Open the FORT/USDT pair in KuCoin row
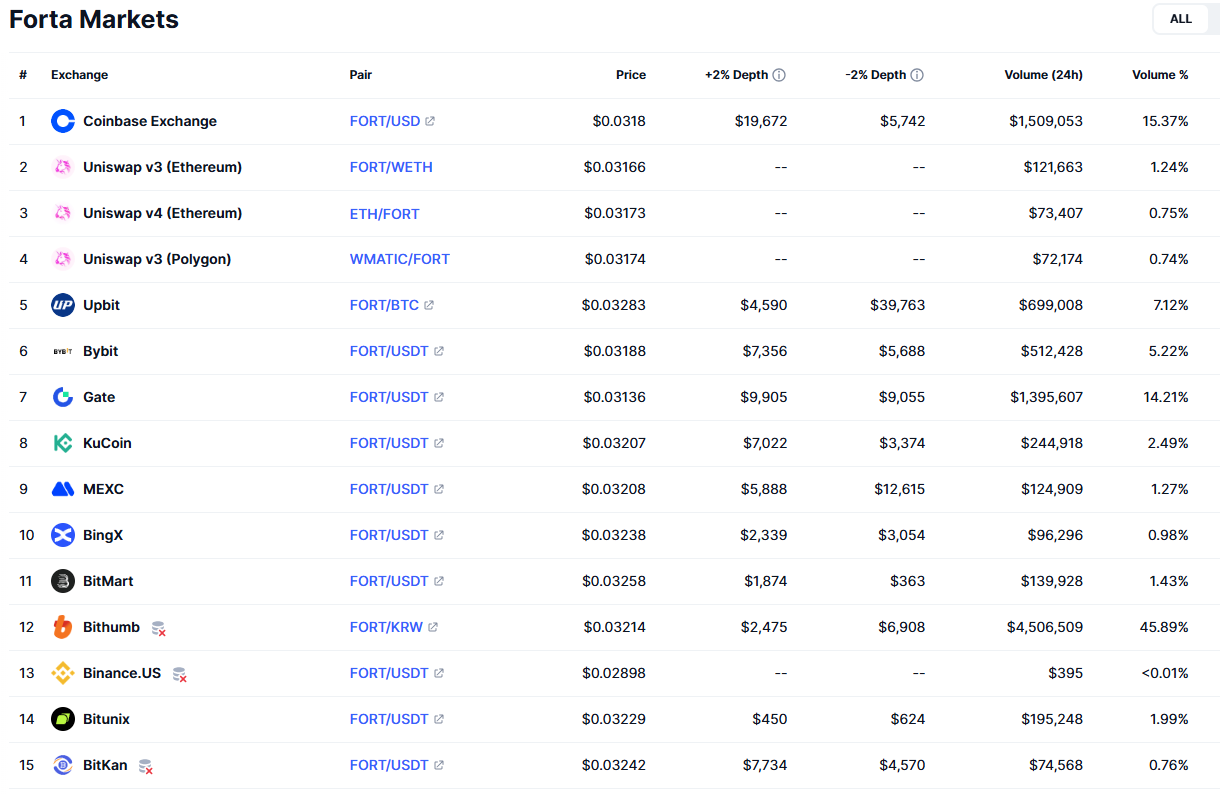Viewport: 1220px width, 794px height. coord(389,443)
